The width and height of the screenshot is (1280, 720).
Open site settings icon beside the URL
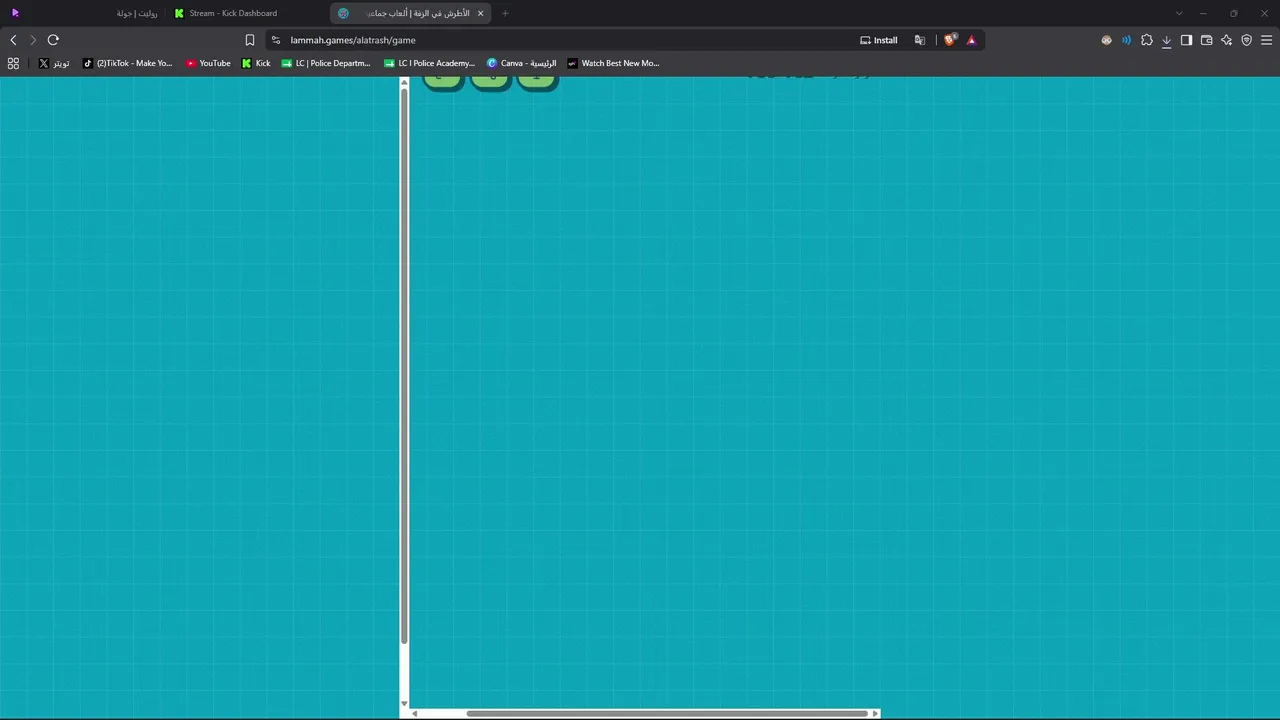(276, 40)
